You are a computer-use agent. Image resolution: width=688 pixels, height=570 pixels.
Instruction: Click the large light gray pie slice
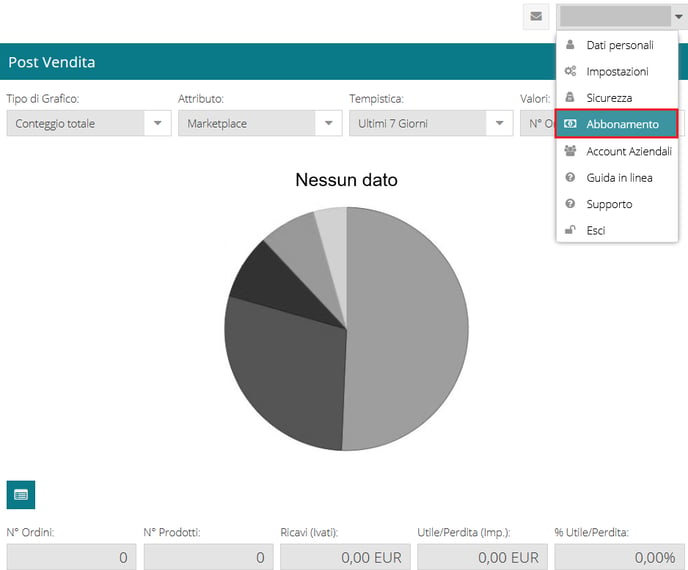pyautogui.click(x=408, y=329)
